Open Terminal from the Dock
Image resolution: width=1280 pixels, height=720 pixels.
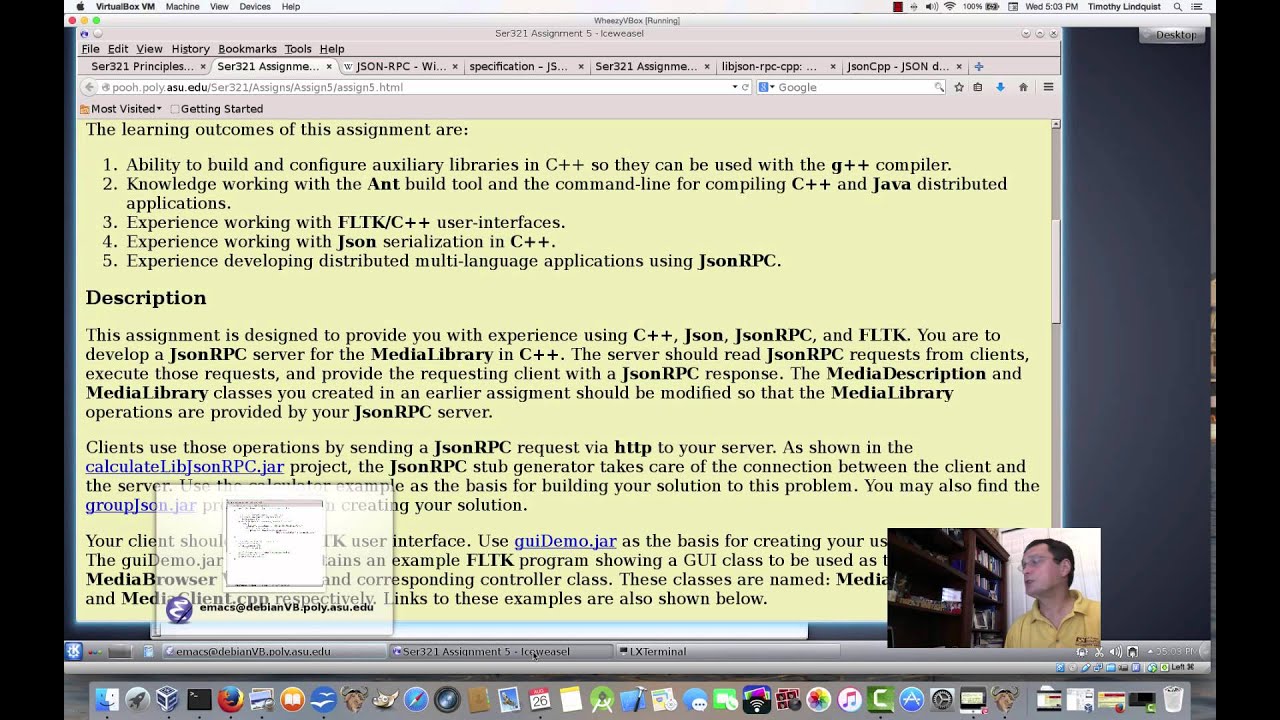tap(199, 700)
